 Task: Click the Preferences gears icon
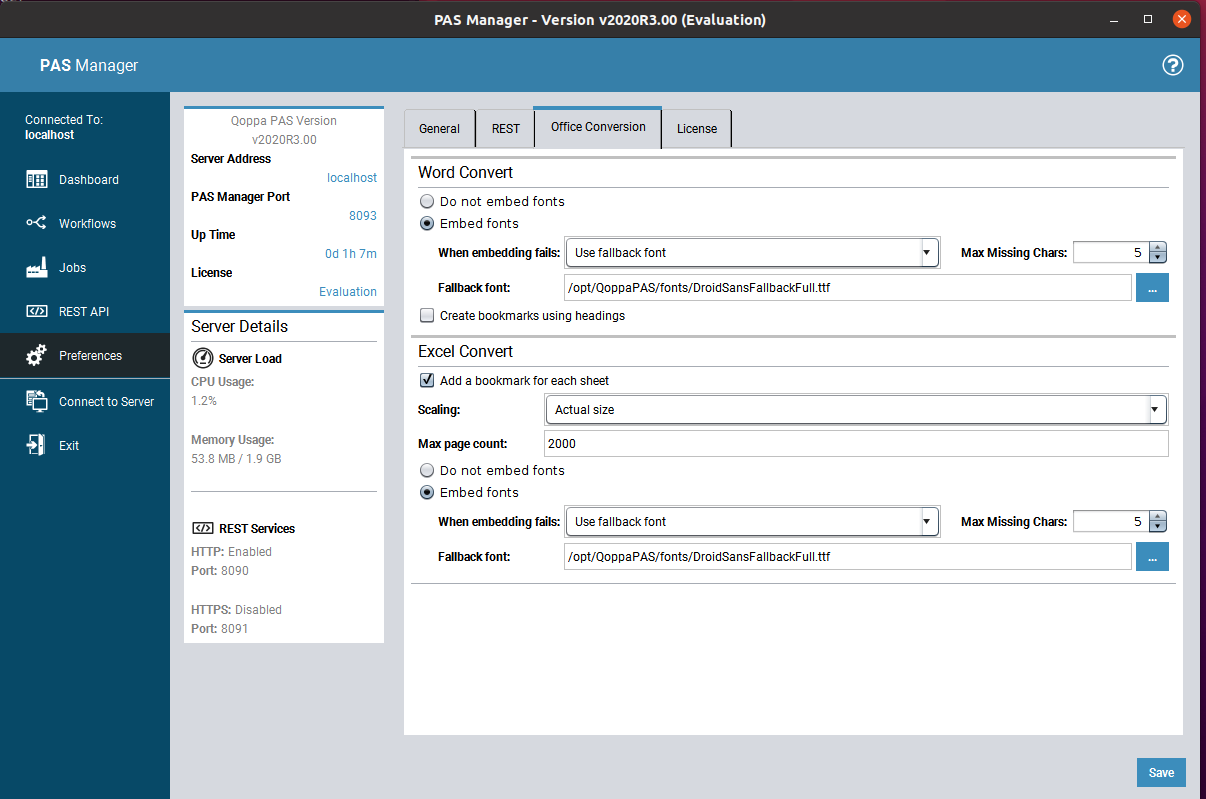click(x=37, y=355)
